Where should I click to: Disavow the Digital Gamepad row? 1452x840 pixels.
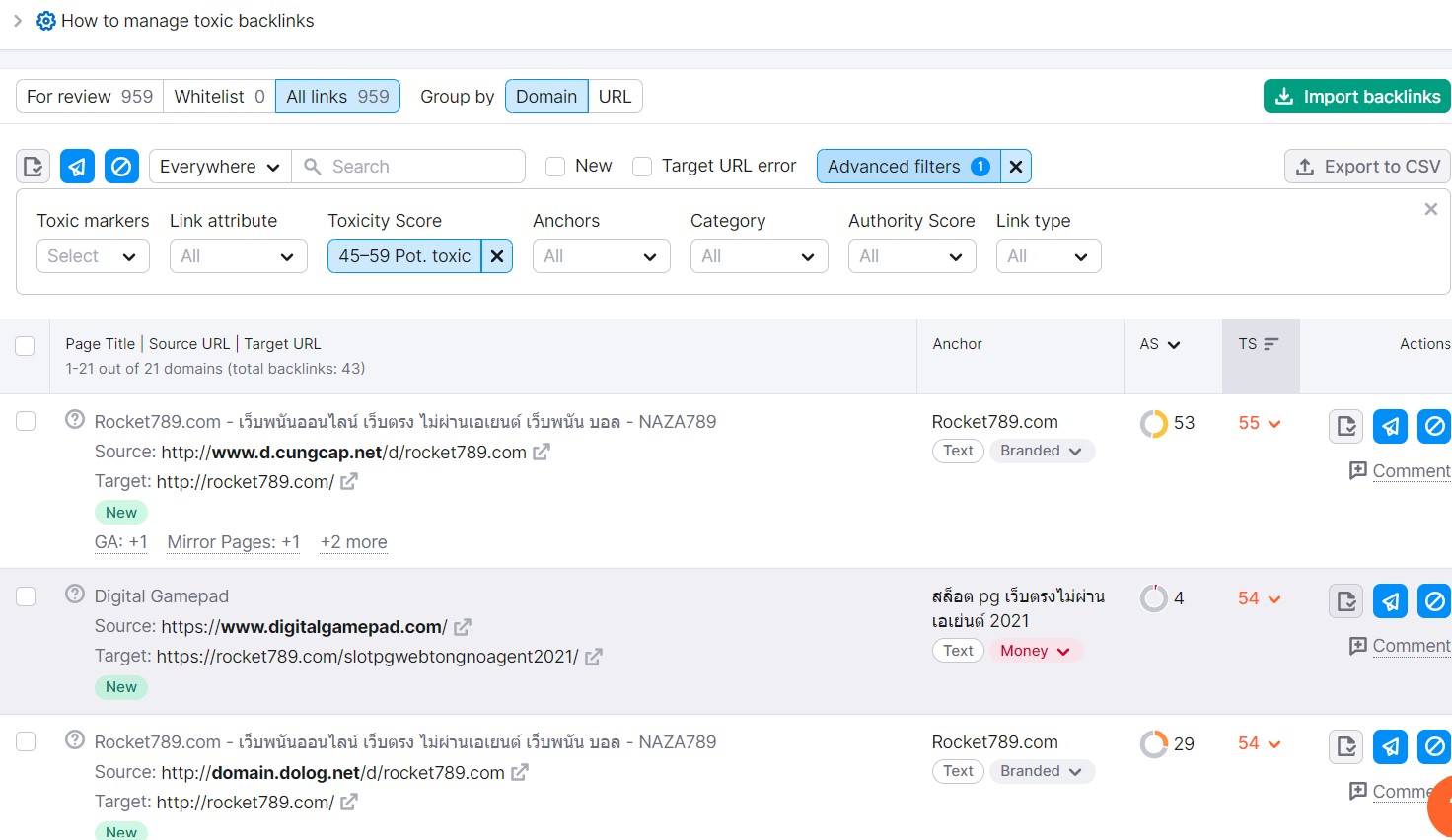point(1434,600)
